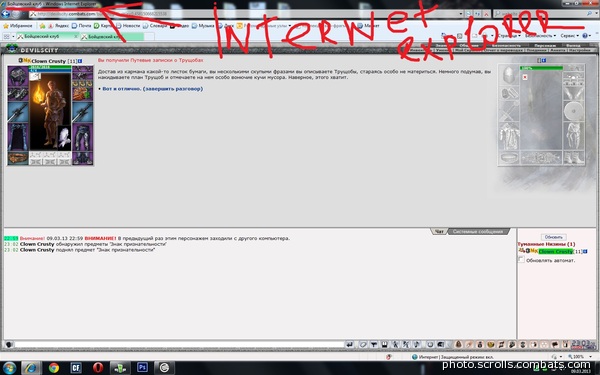
Task: Click into the chat message input field
Action: (179, 345)
